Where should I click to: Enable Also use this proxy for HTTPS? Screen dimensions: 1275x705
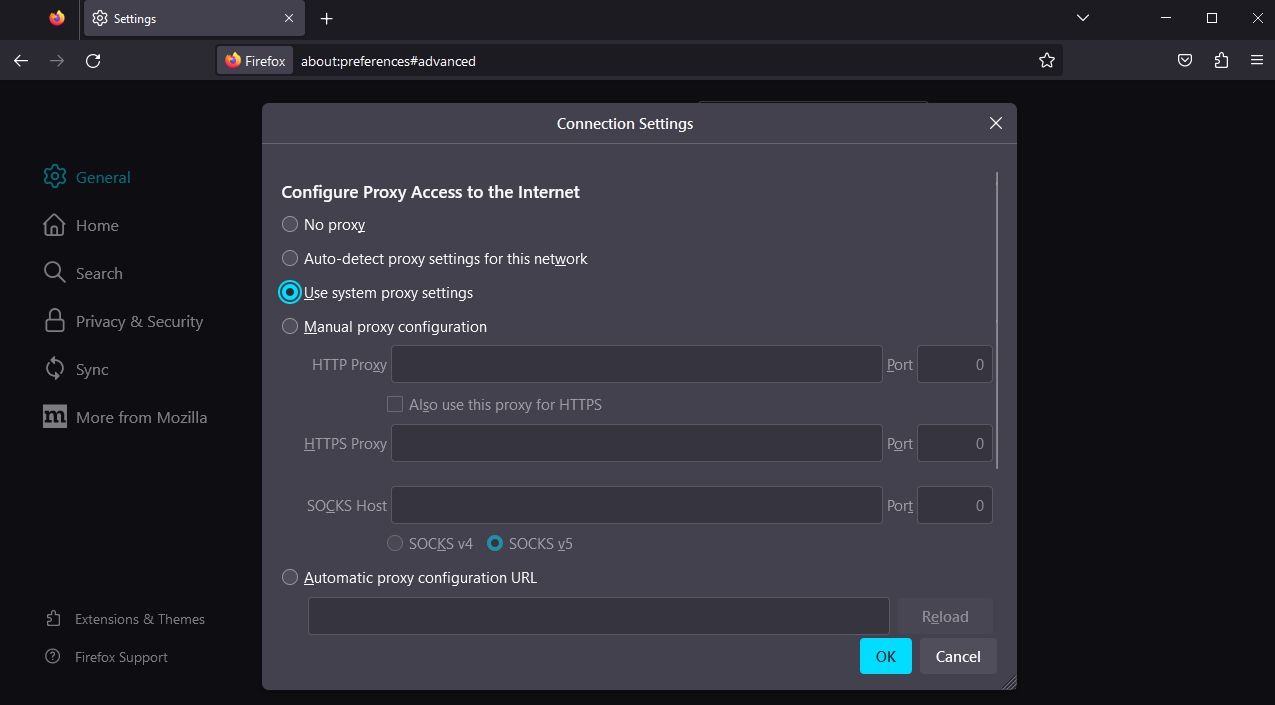(x=395, y=404)
